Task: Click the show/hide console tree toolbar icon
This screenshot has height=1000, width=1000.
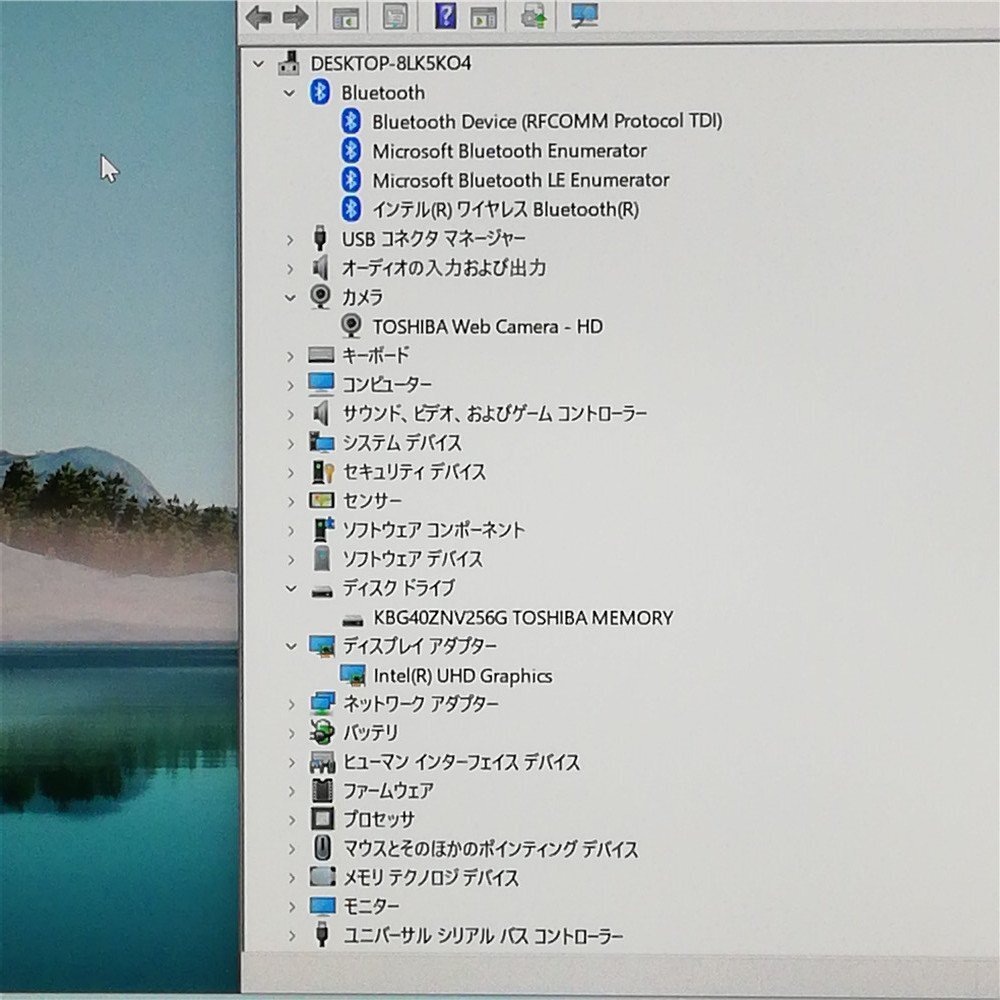Action: click(x=346, y=17)
